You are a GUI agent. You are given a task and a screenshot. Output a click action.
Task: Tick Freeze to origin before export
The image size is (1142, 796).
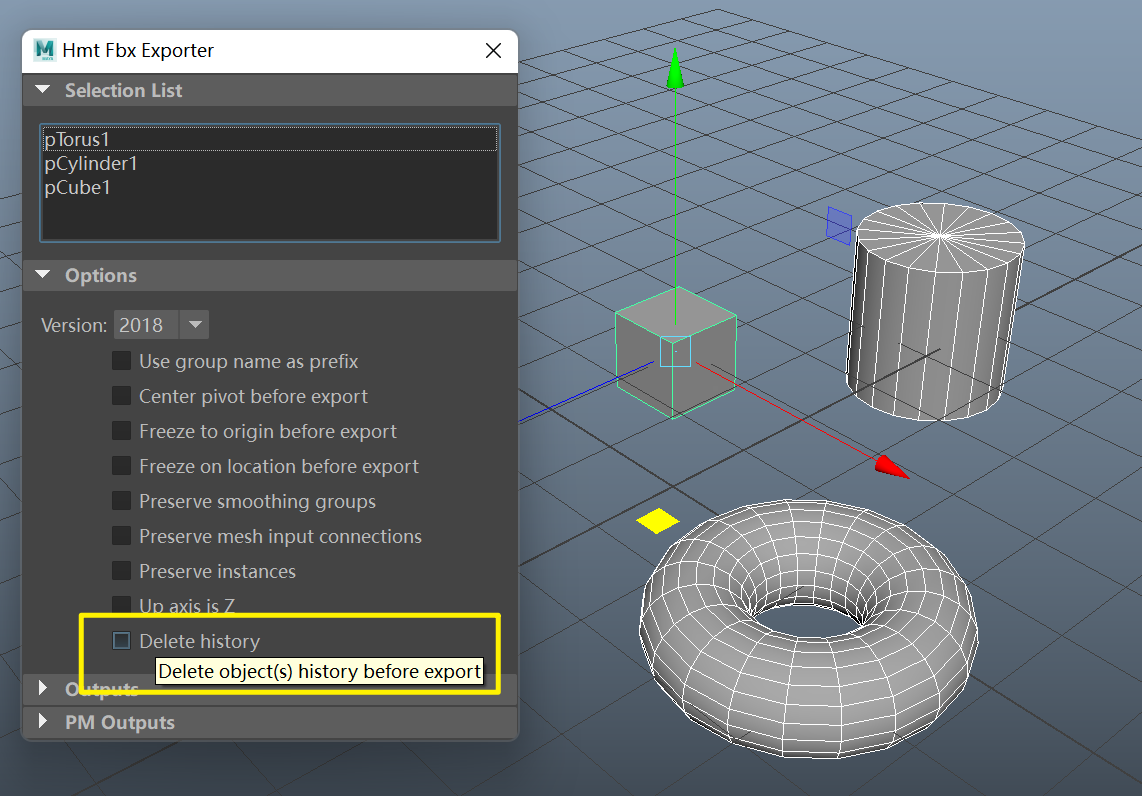pos(121,431)
